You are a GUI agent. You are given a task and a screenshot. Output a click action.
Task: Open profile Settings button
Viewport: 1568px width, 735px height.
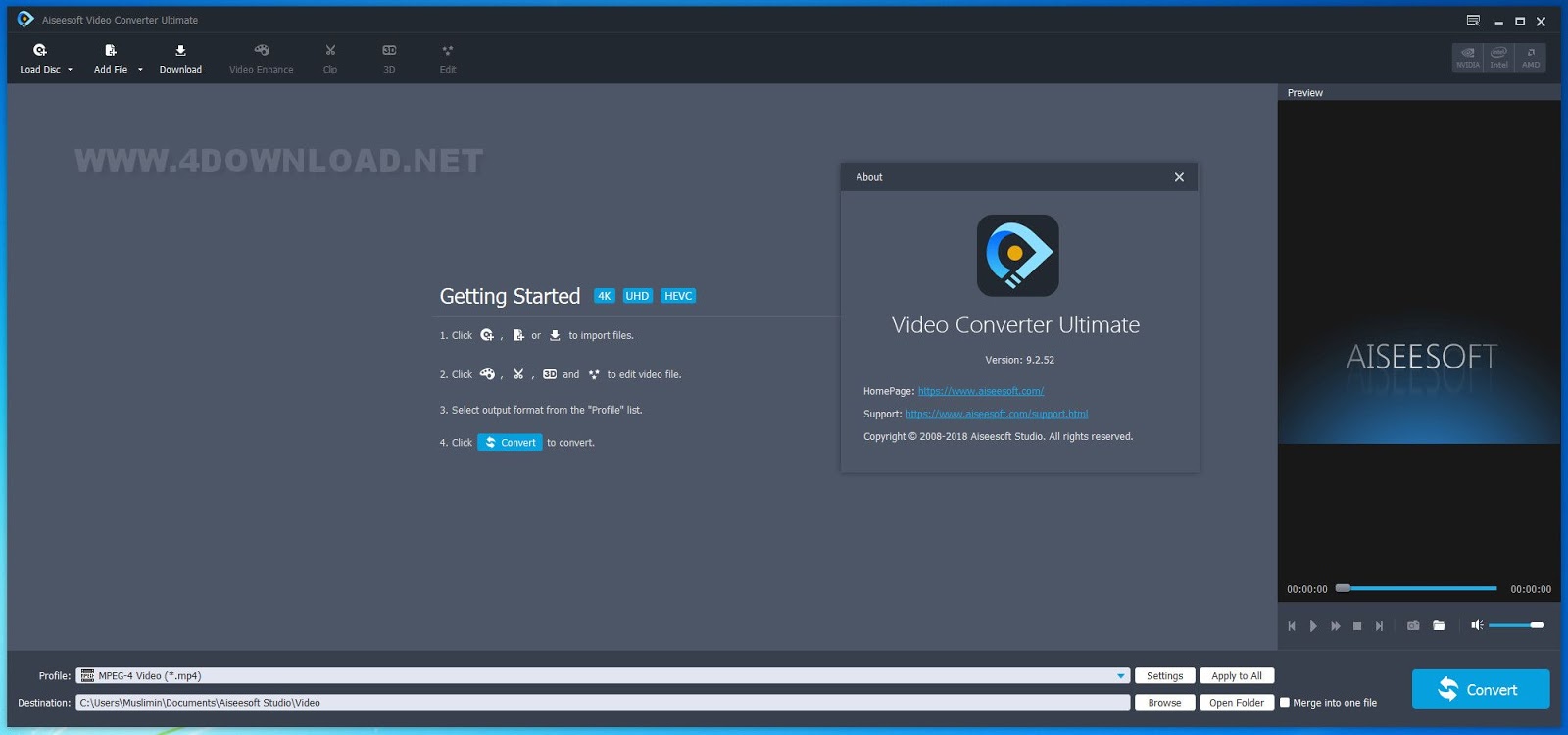1165,676
